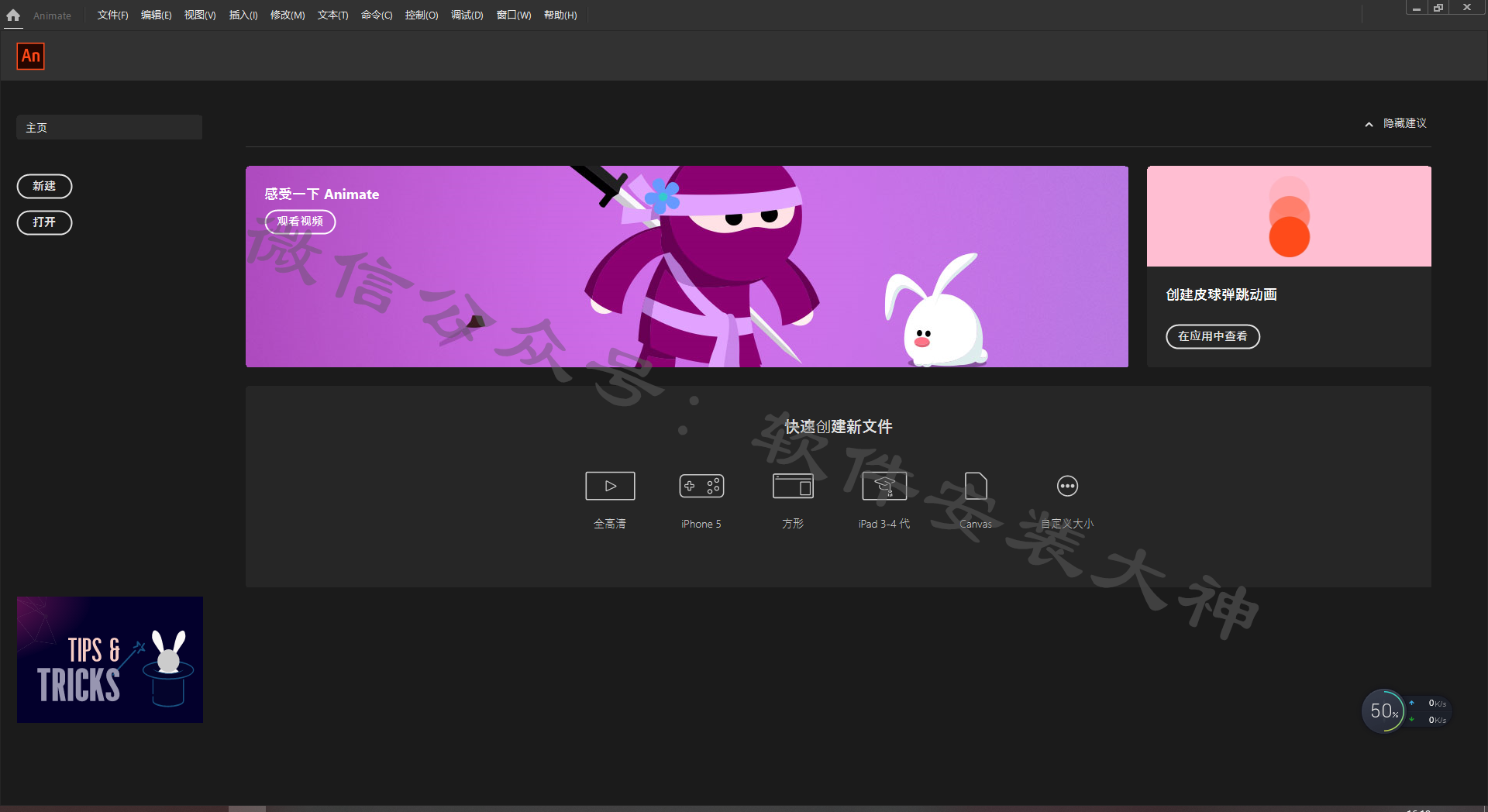The height and width of the screenshot is (812, 1488).
Task: Open the 窗口(W) menu
Action: coord(514,15)
